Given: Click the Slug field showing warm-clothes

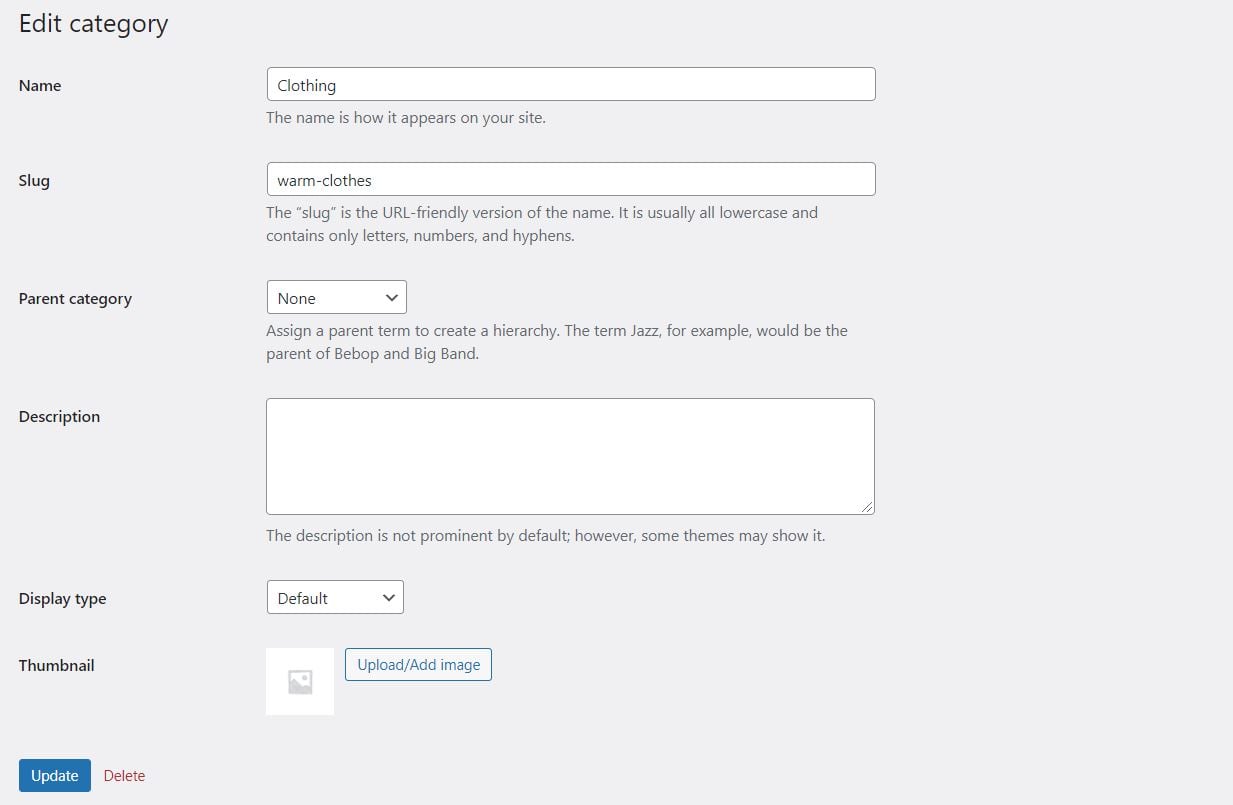Looking at the screenshot, I should click(x=571, y=180).
